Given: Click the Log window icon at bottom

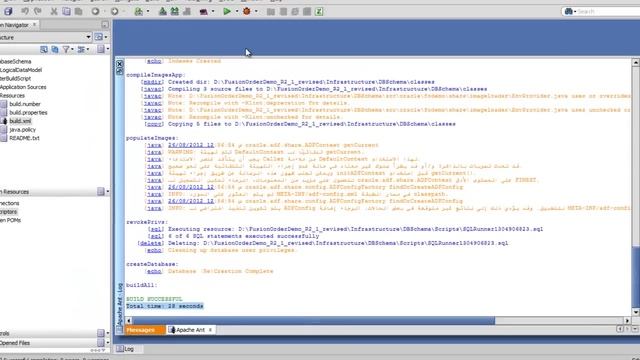Looking at the screenshot, I should click(x=120, y=349).
